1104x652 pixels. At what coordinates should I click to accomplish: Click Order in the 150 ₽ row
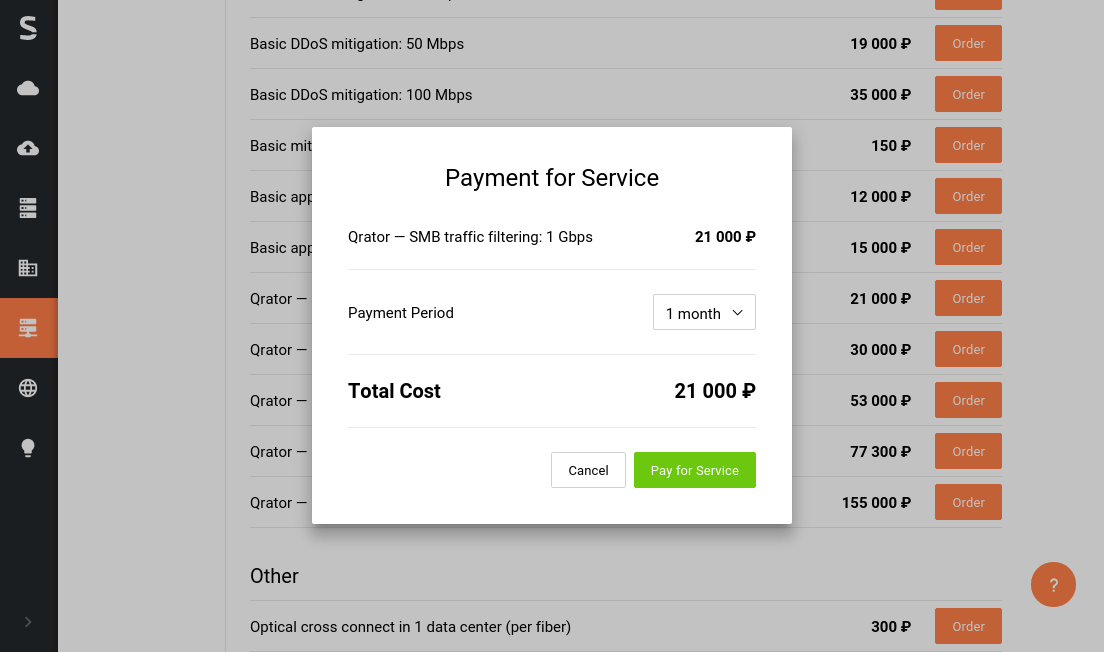tap(968, 145)
